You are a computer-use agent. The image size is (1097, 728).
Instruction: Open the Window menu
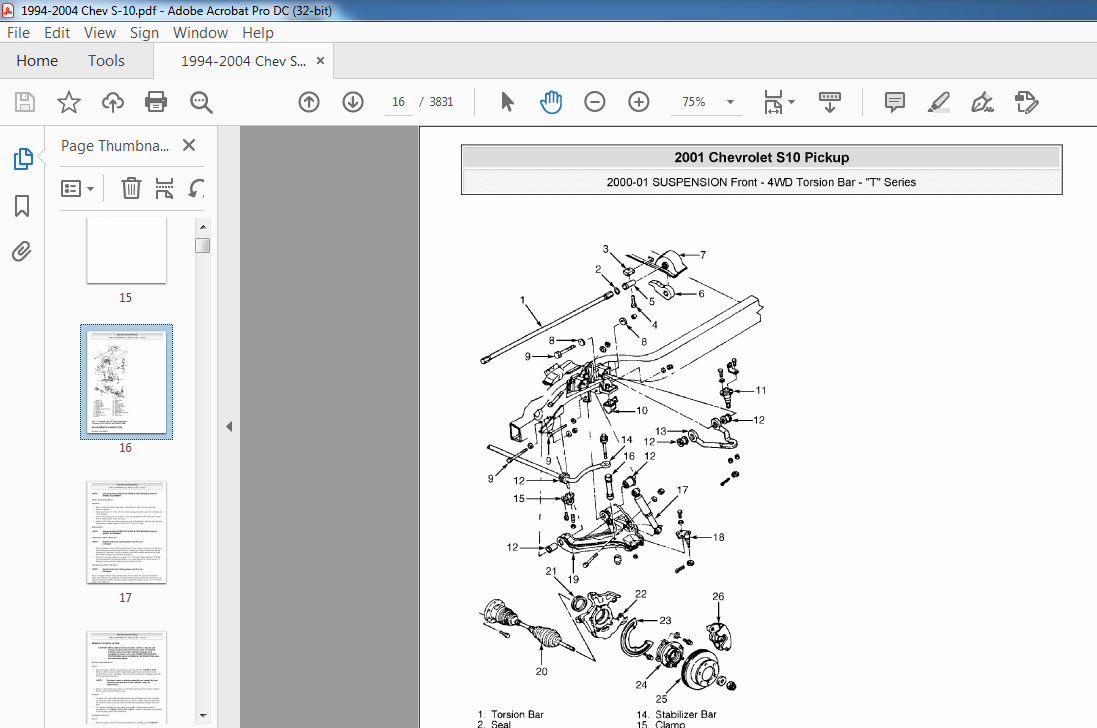[x=200, y=33]
